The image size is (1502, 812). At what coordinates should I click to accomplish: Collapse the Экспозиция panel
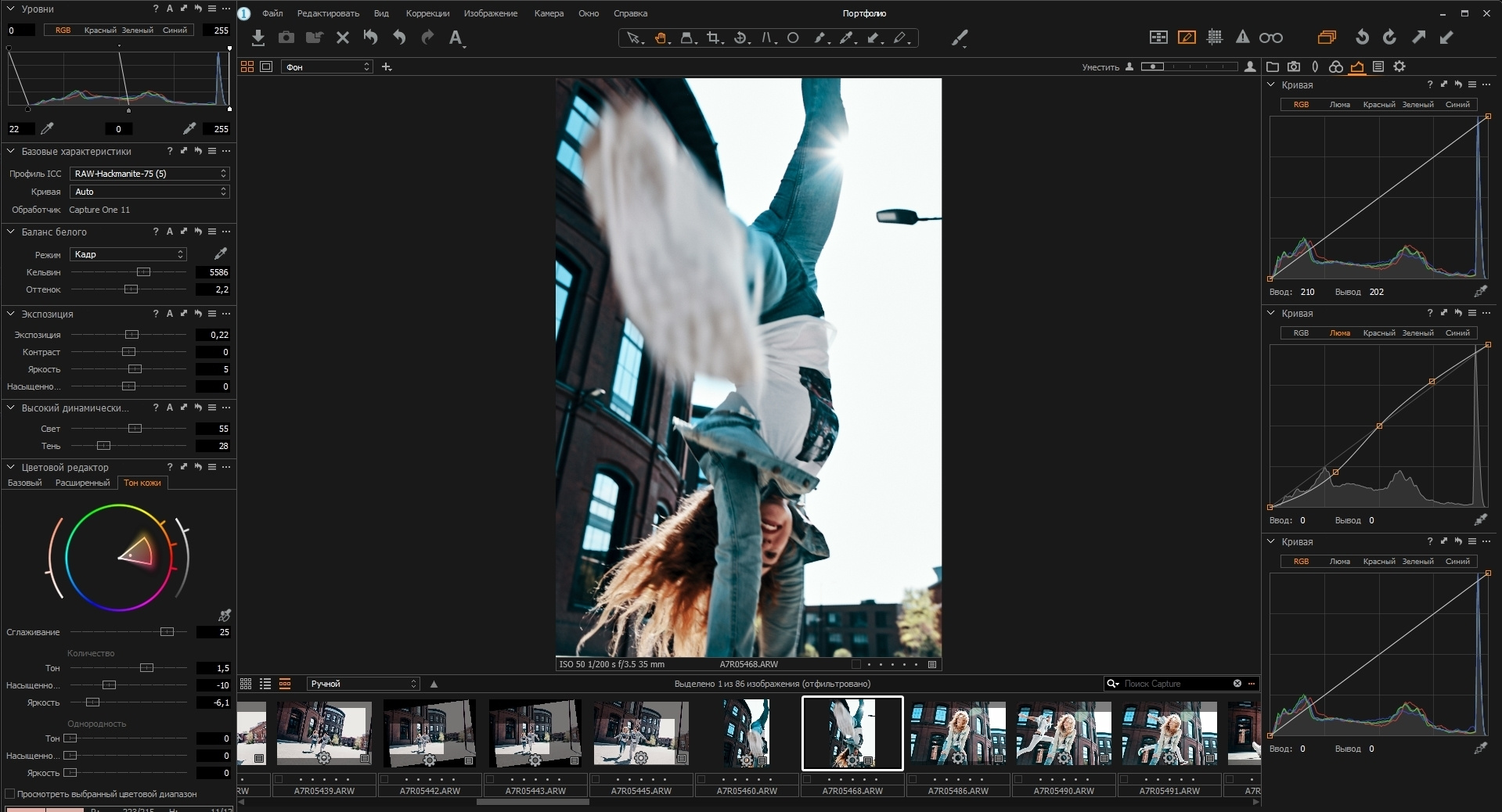pyautogui.click(x=11, y=314)
